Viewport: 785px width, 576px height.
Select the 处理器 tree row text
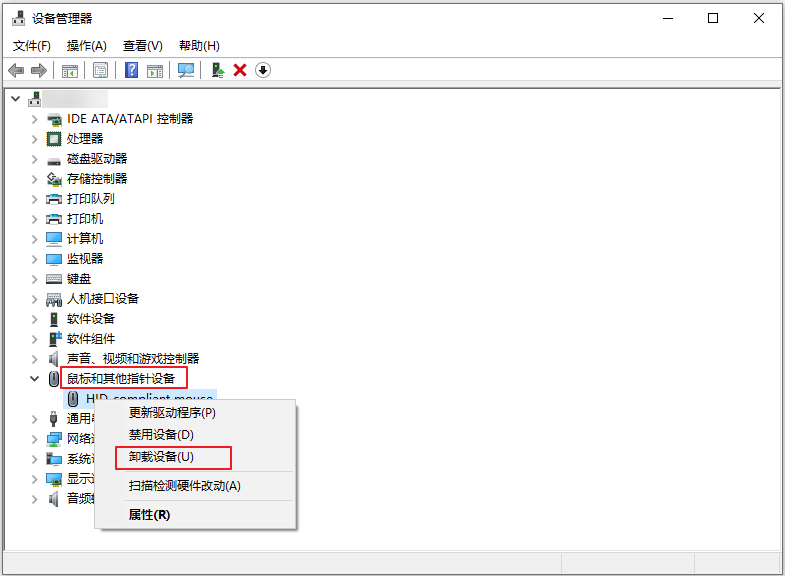(x=85, y=139)
